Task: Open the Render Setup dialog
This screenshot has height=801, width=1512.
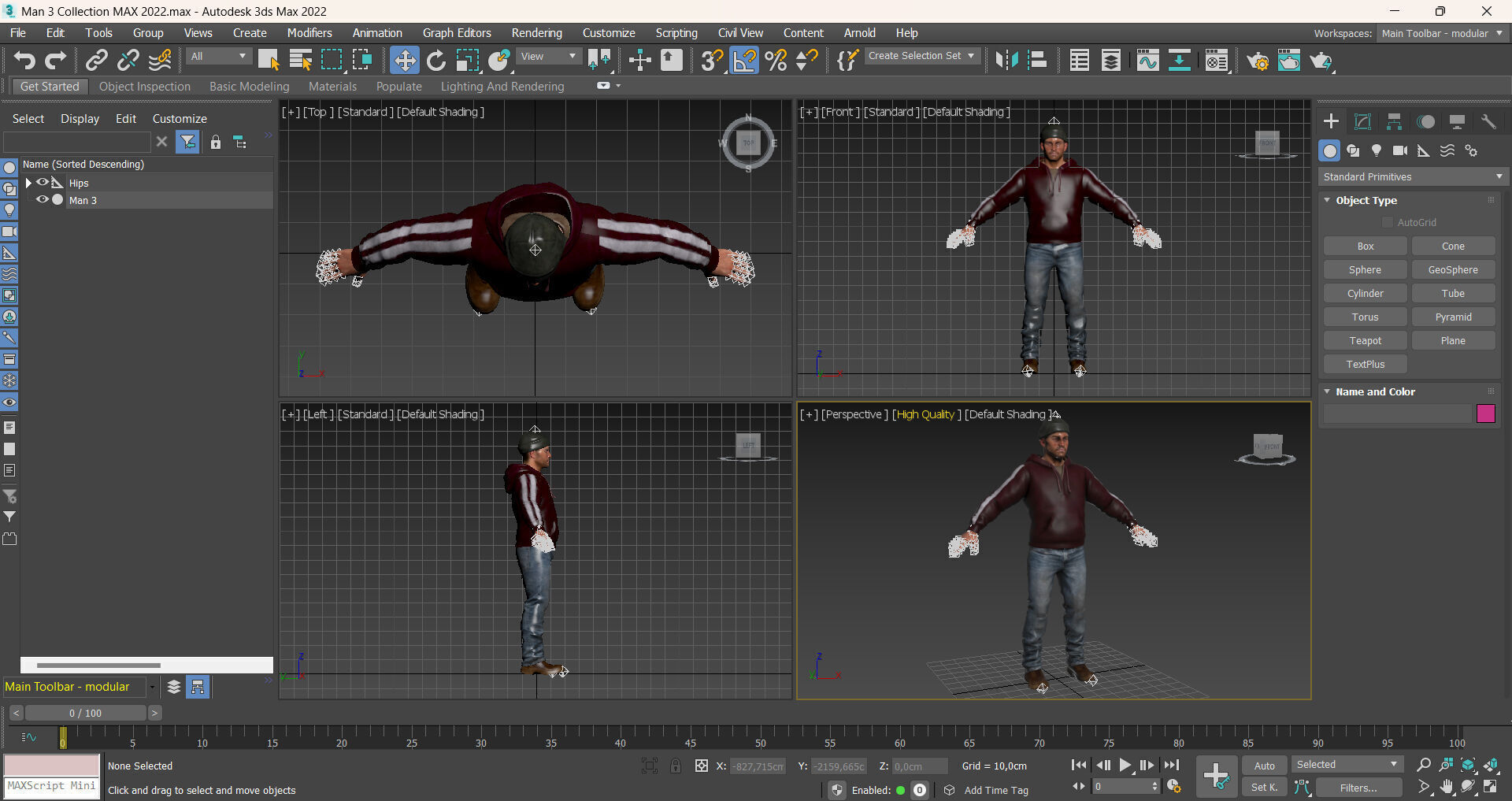Action: click(x=1258, y=61)
